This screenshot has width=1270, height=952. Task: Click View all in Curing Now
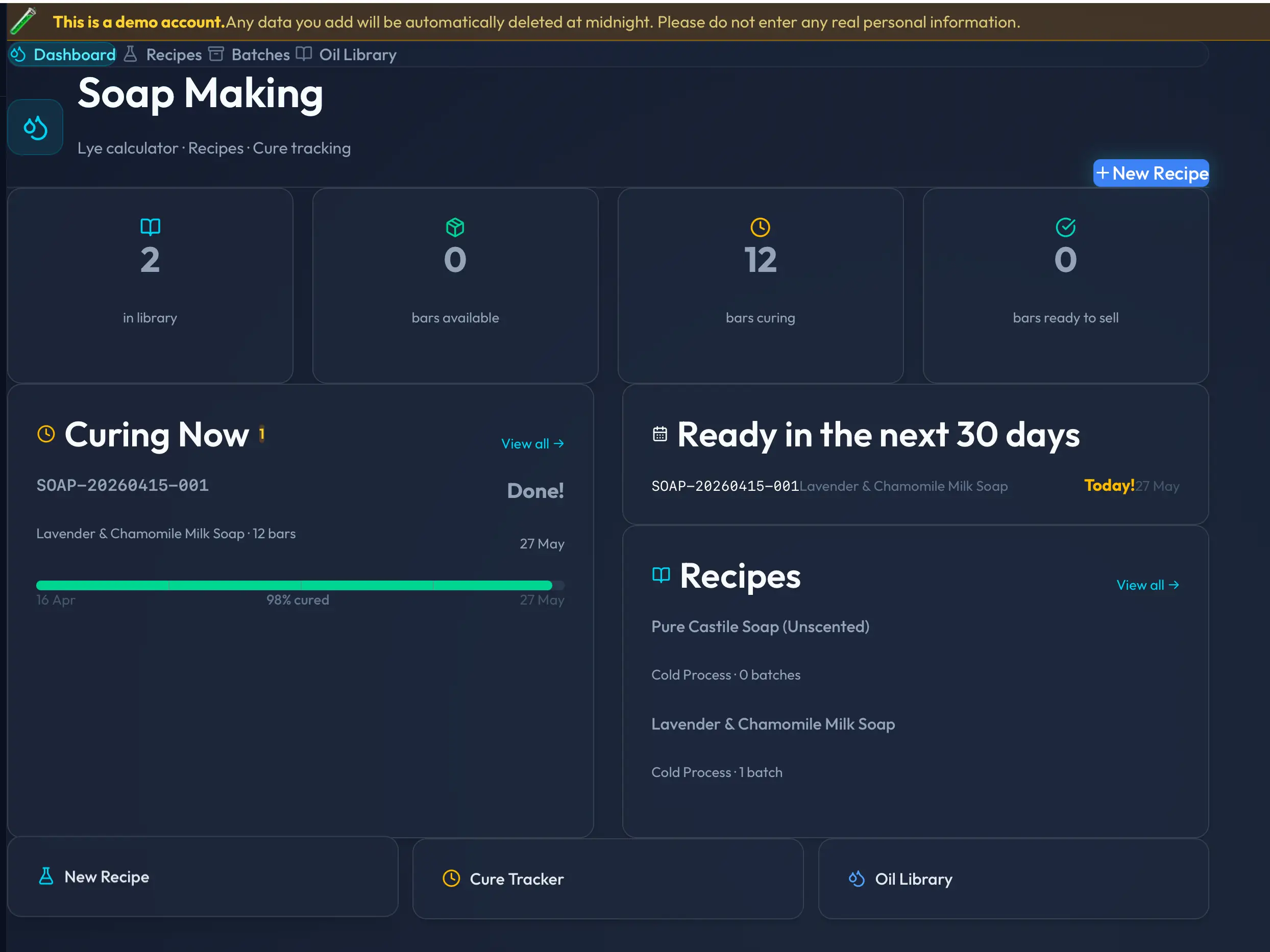point(533,443)
